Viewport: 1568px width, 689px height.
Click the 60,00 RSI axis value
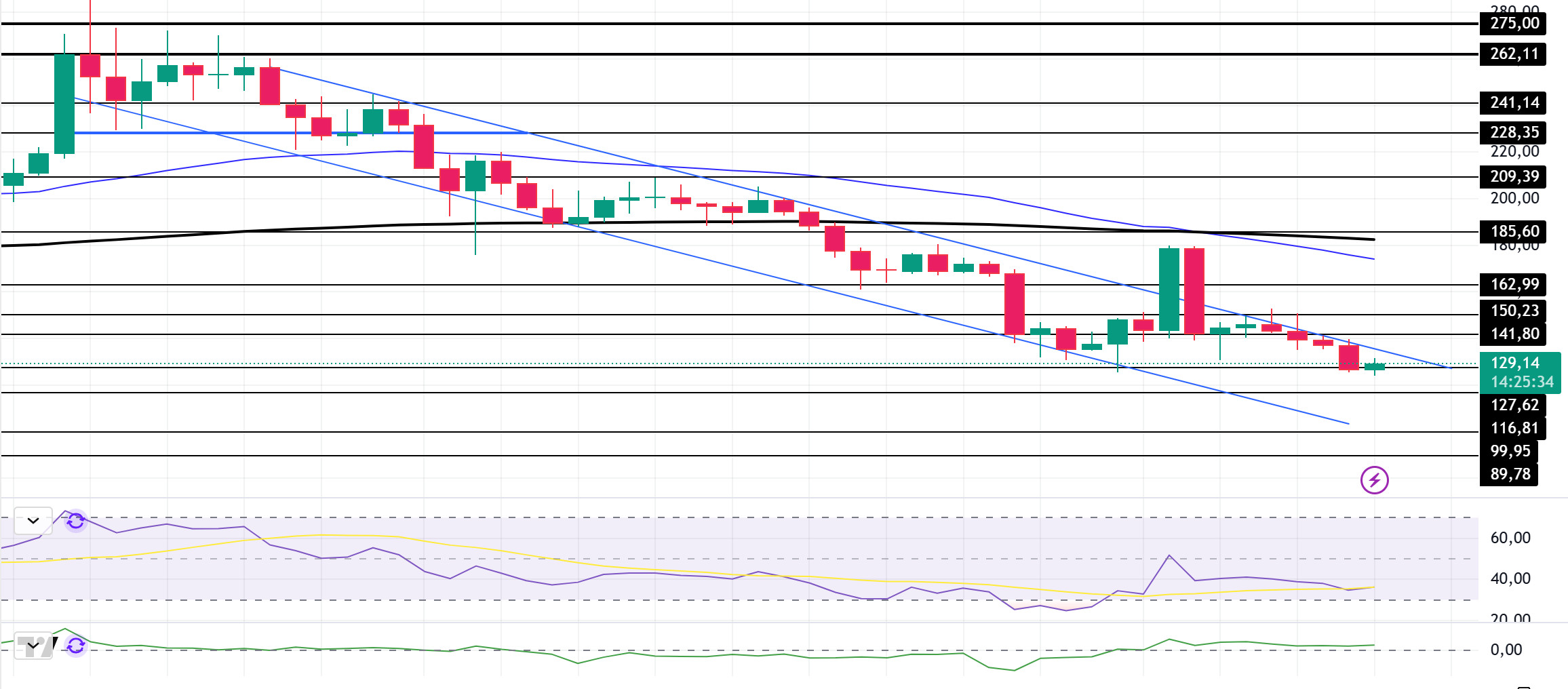(1510, 538)
